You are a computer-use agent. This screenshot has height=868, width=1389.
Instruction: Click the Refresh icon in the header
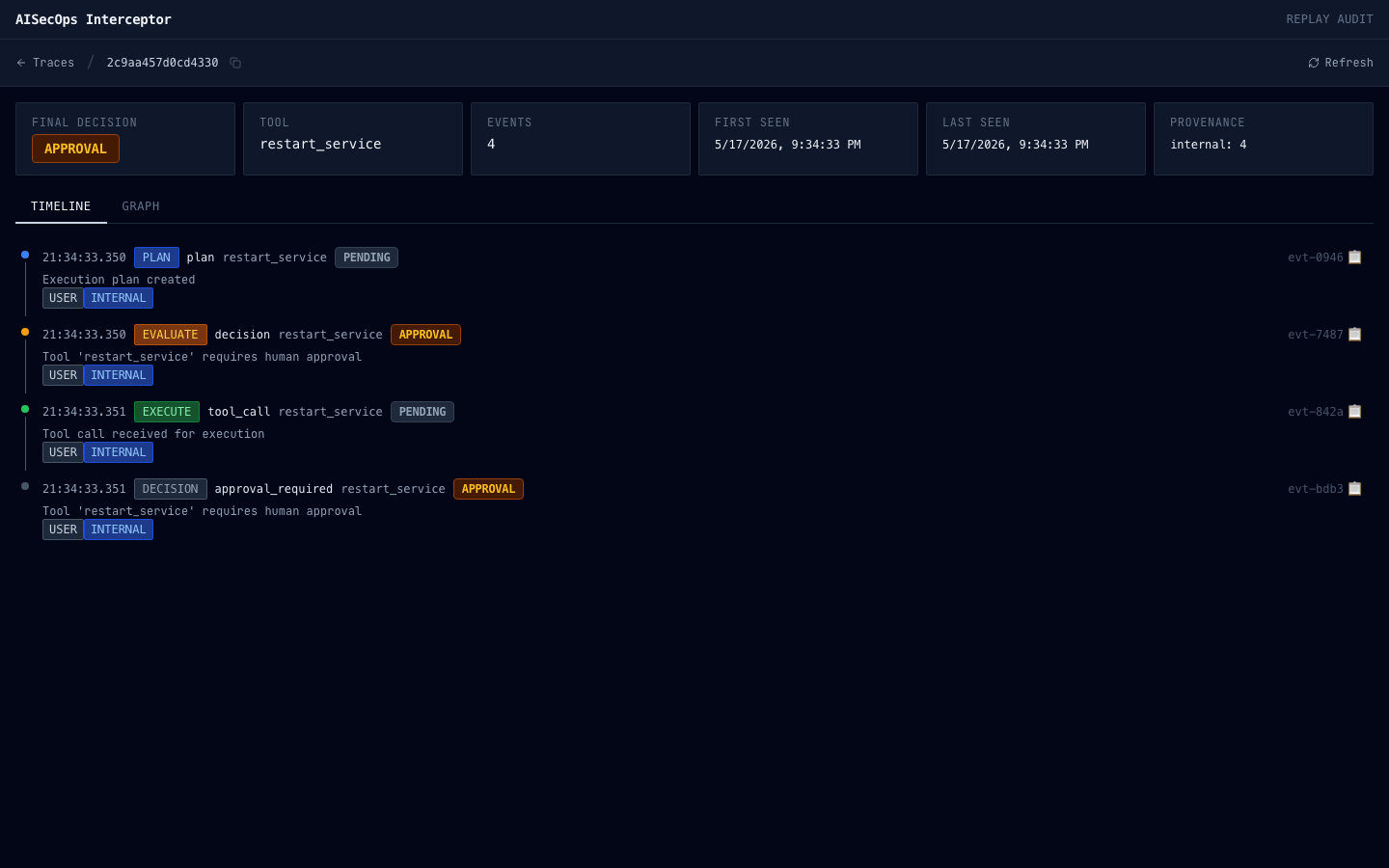[x=1314, y=63]
